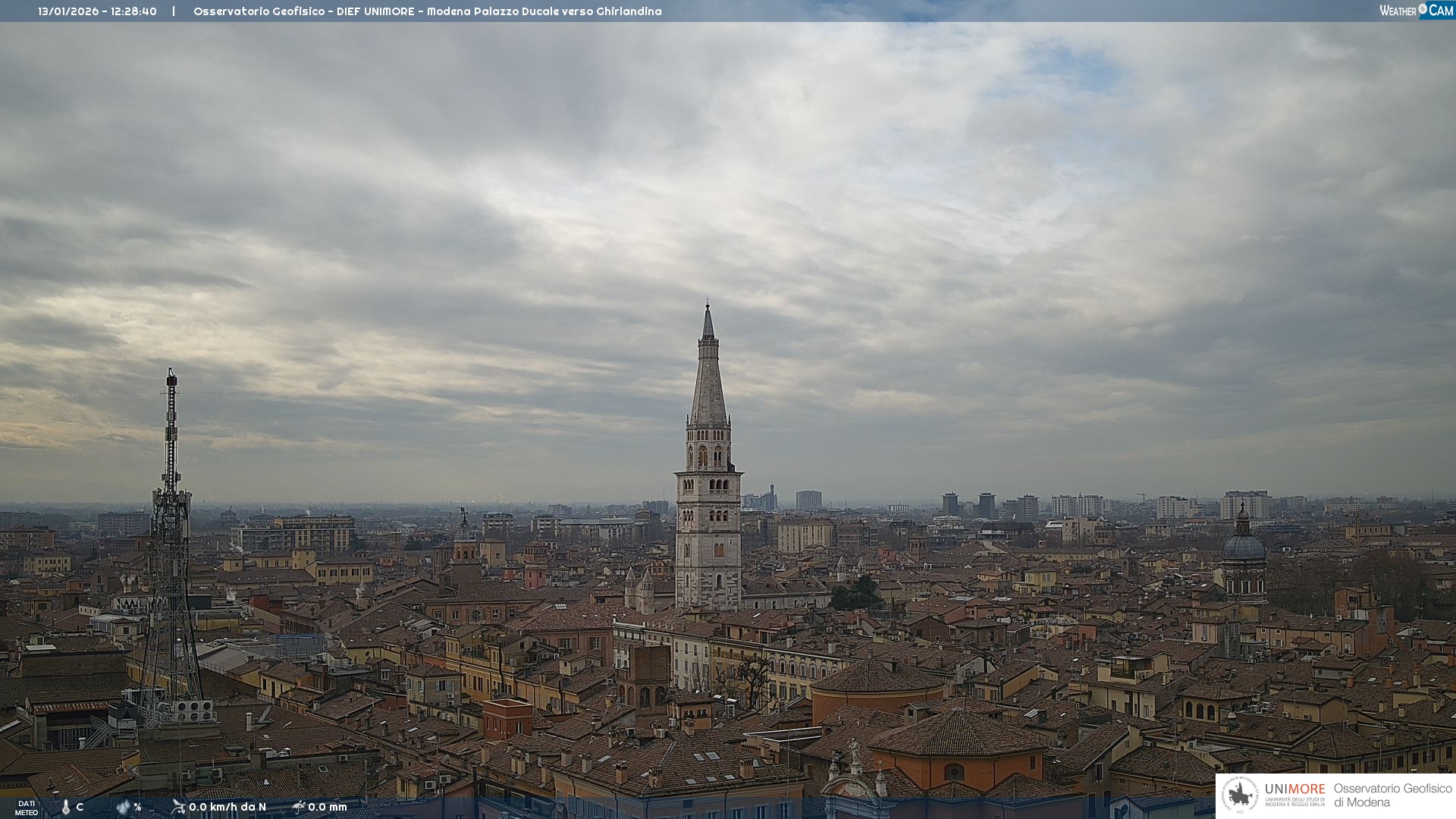The height and width of the screenshot is (819, 1456).
Task: Click the Osservatorio Geofisico camera title text
Action: (427, 11)
